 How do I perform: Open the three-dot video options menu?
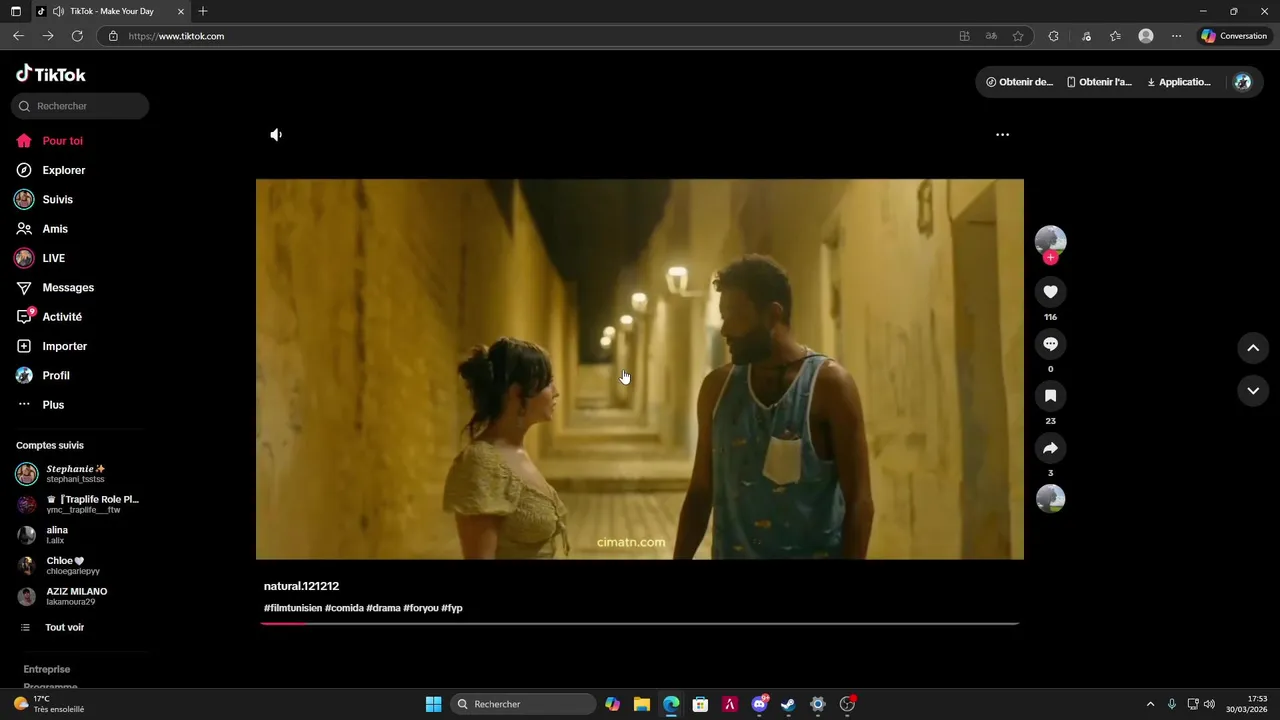[1002, 135]
